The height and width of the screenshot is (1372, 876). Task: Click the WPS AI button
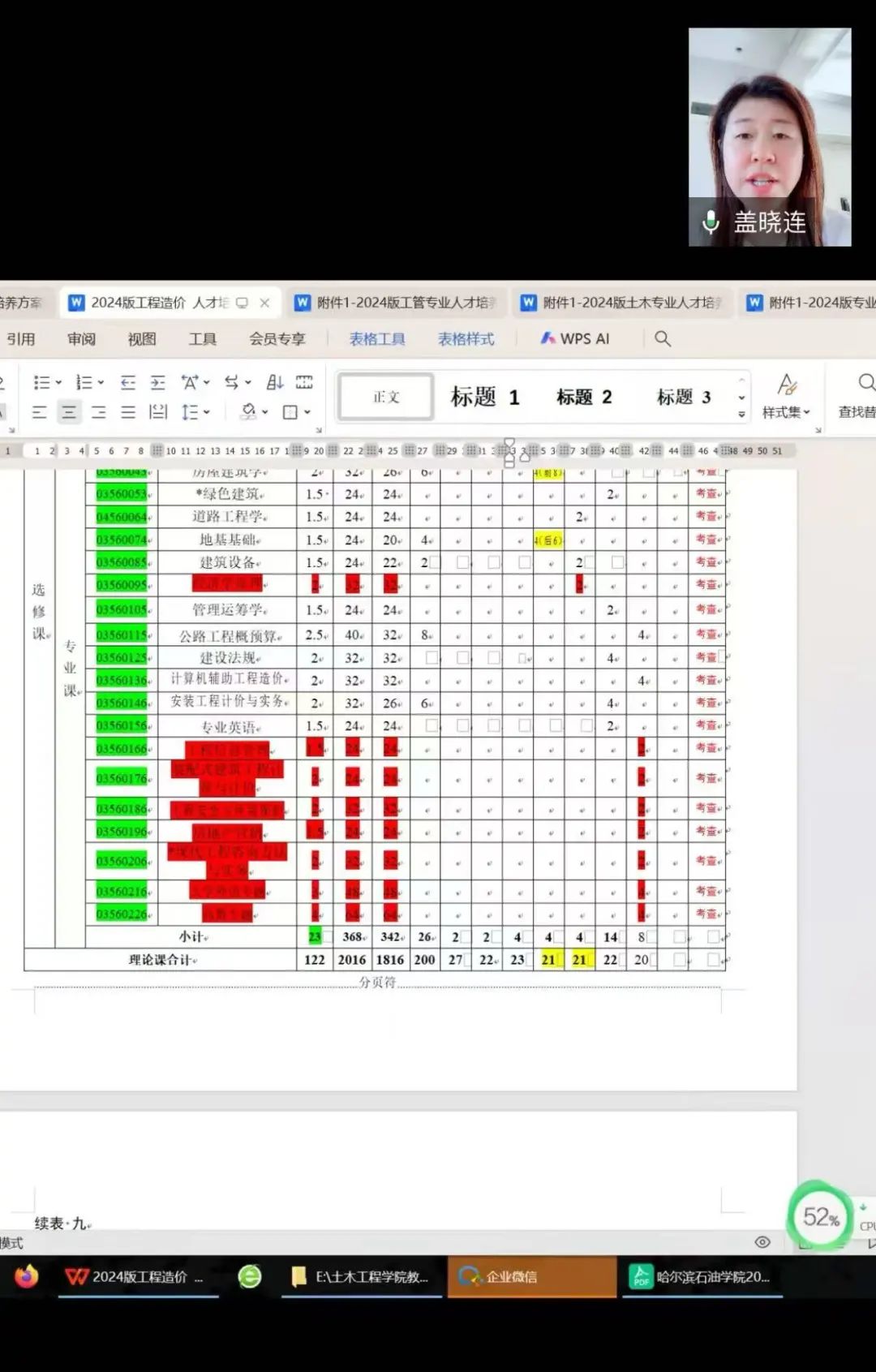click(x=575, y=338)
